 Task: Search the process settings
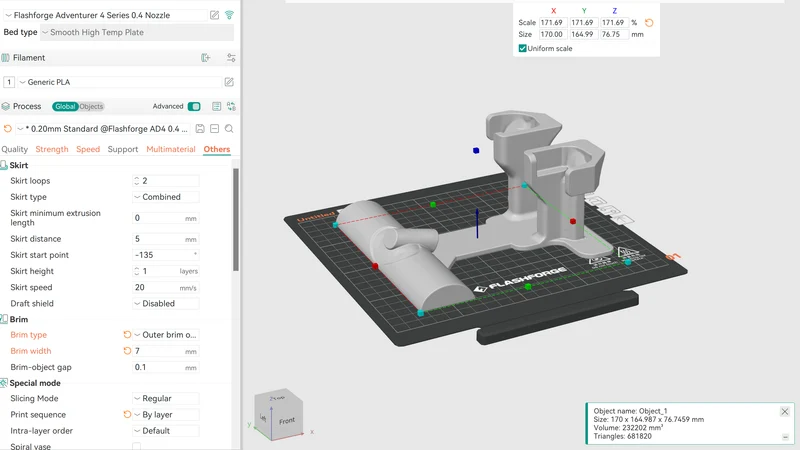tap(229, 129)
